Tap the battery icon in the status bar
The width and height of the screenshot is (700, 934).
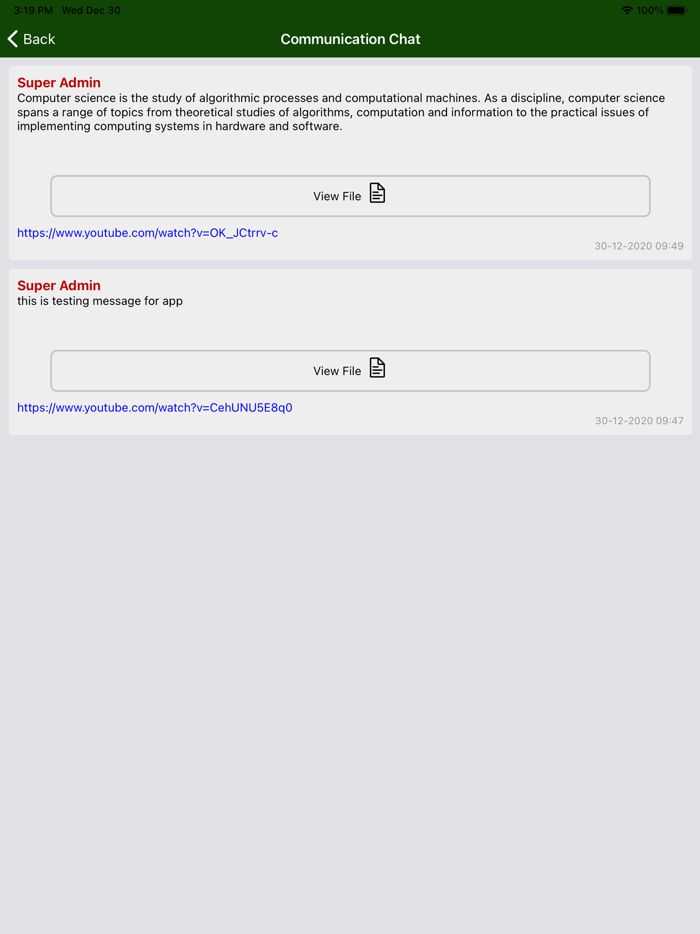(677, 10)
